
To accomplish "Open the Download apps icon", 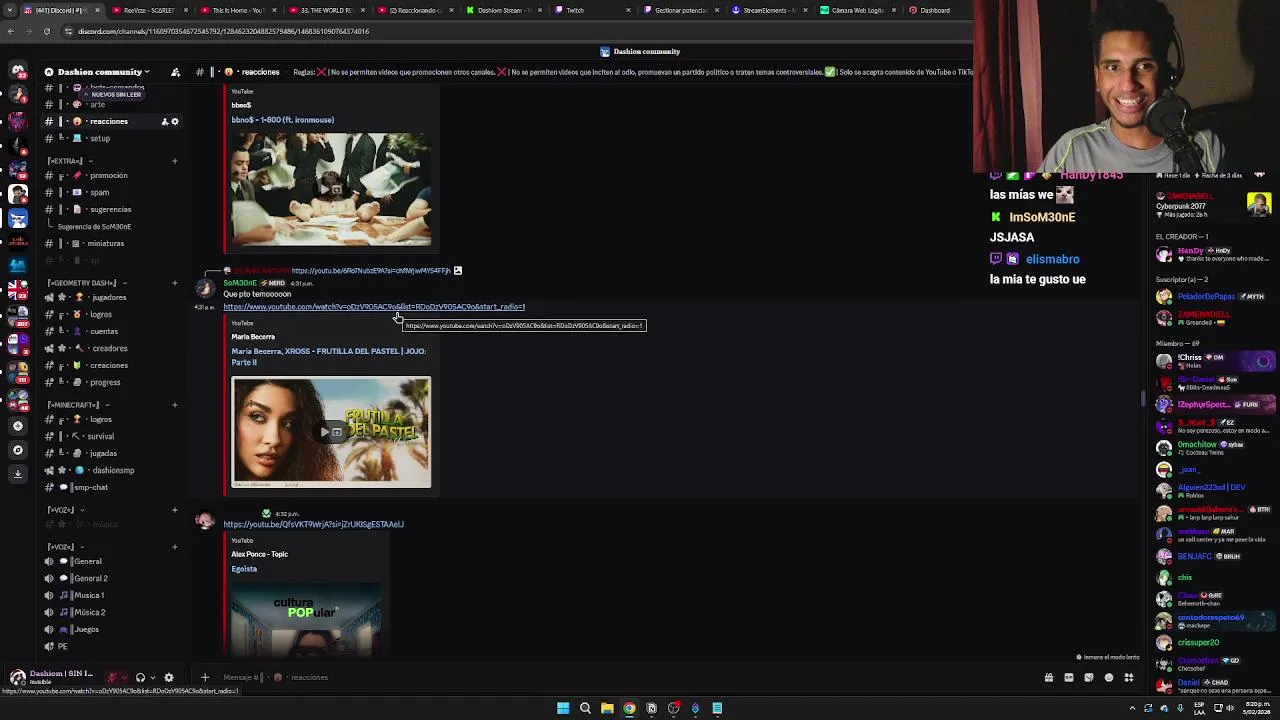I will click(17, 474).
